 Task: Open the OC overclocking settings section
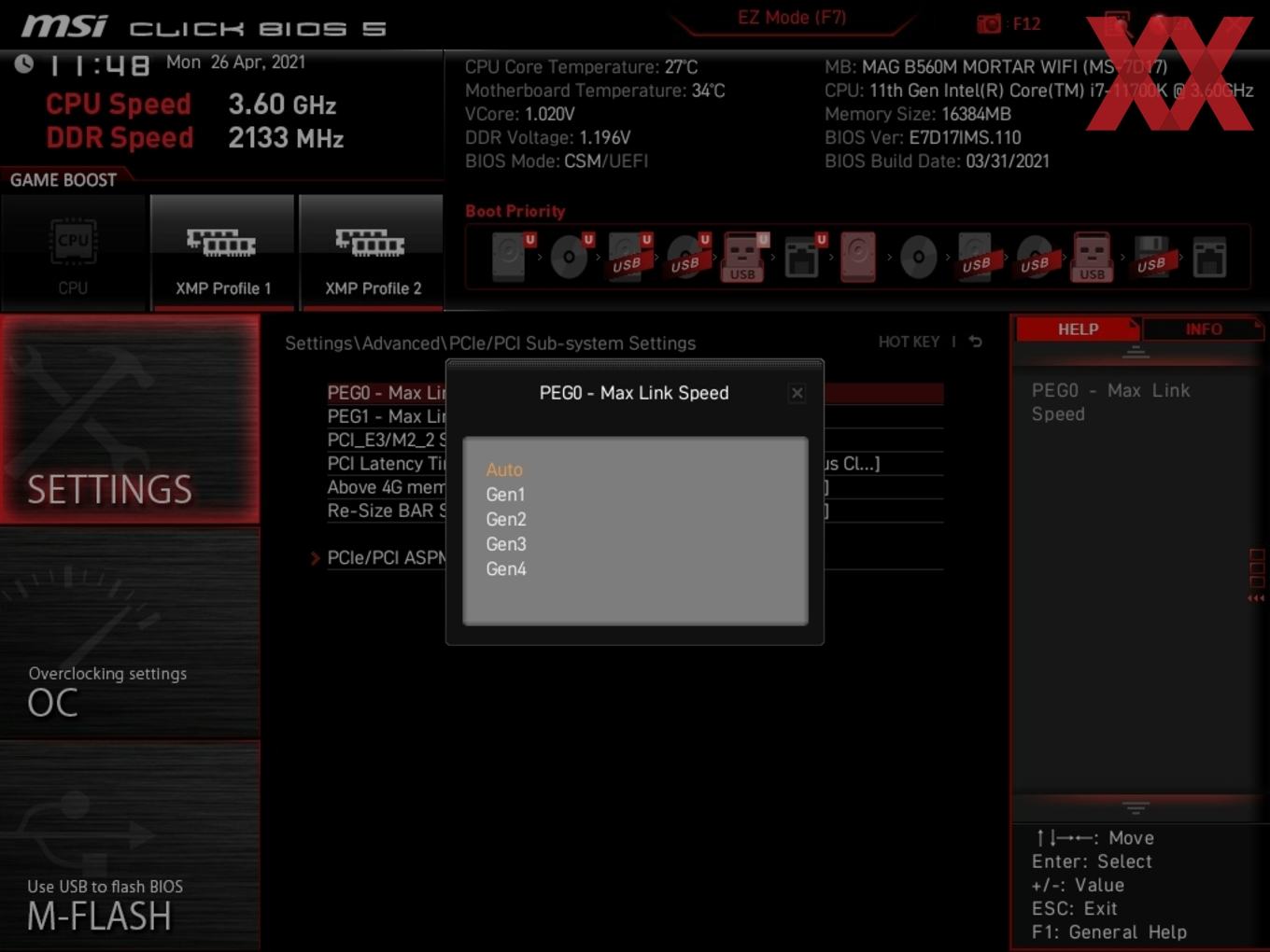(x=130, y=633)
